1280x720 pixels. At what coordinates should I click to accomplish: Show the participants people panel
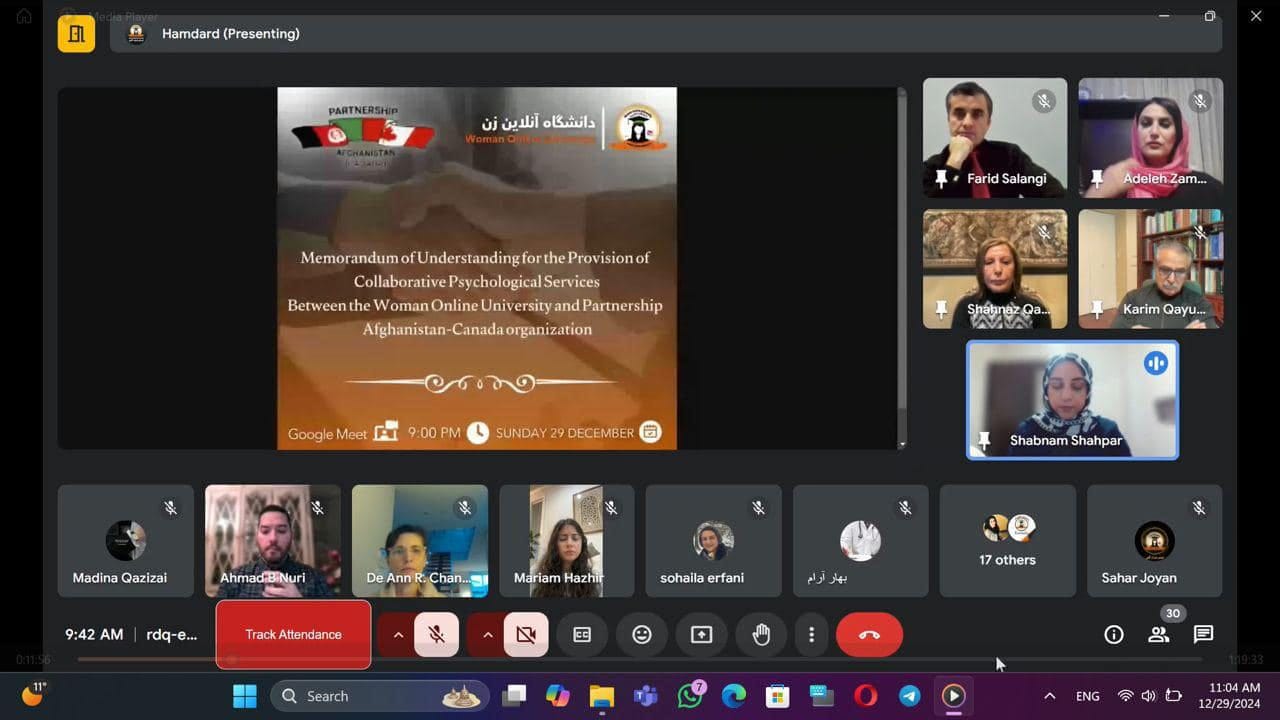coord(1158,635)
